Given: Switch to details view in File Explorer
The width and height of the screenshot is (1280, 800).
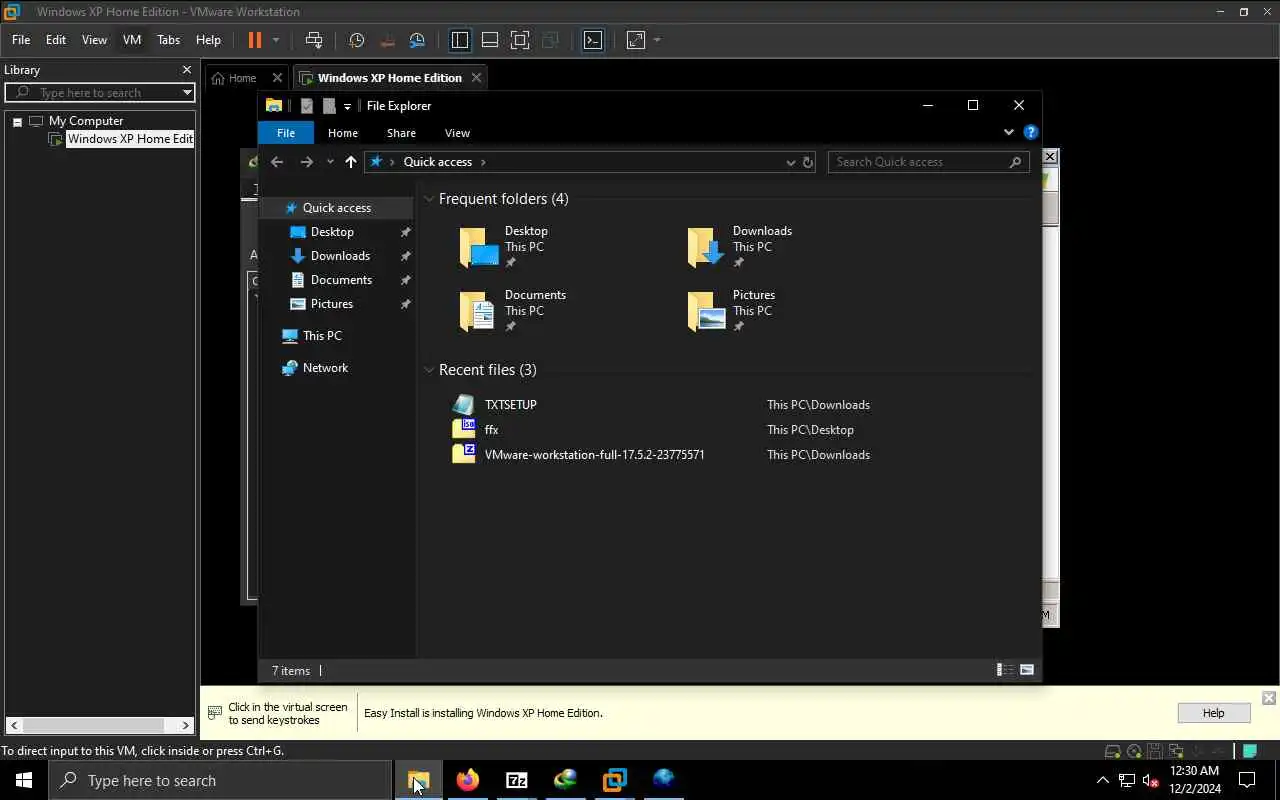Looking at the screenshot, I should [1005, 670].
